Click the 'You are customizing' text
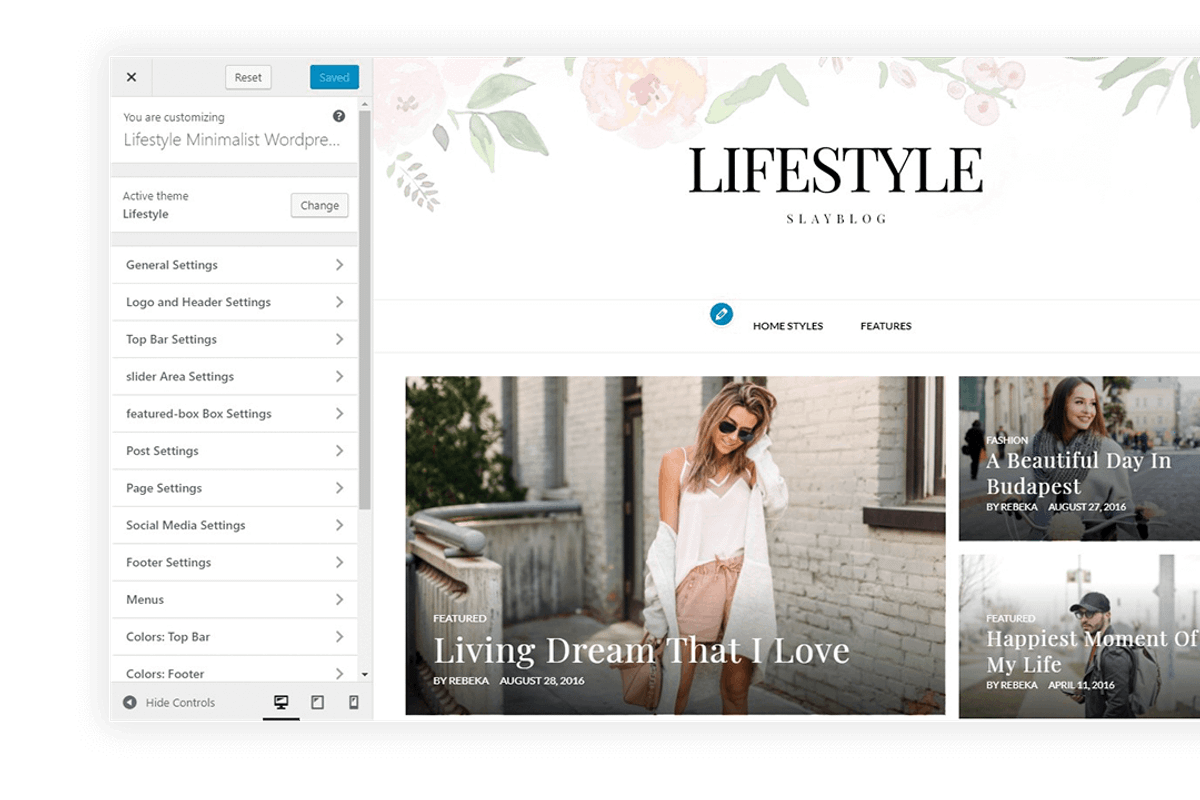Viewport: 1200px width, 800px height. coord(174,117)
